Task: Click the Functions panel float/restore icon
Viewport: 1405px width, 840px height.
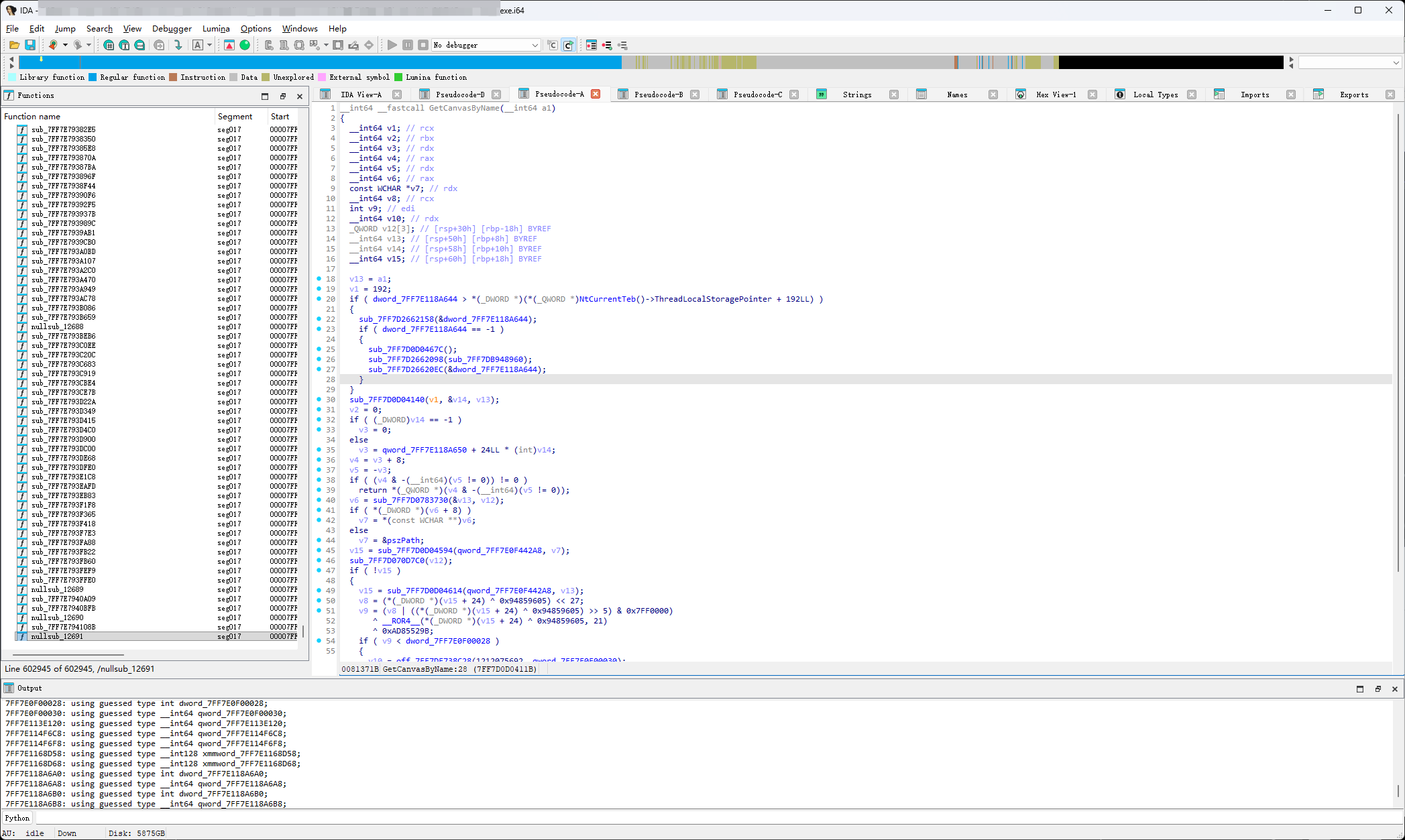Action: 282,96
